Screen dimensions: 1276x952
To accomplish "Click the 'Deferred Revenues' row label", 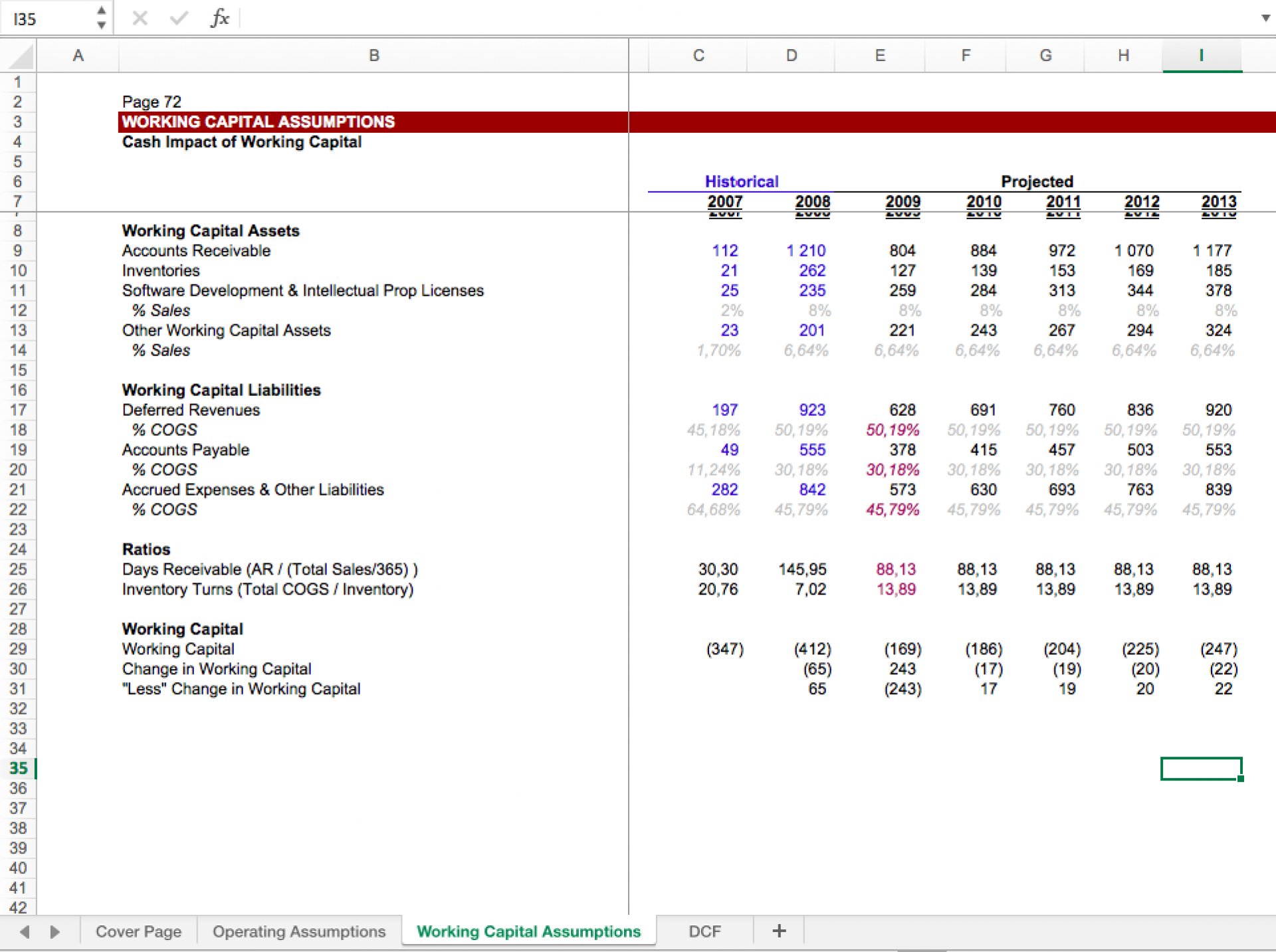I will point(191,410).
